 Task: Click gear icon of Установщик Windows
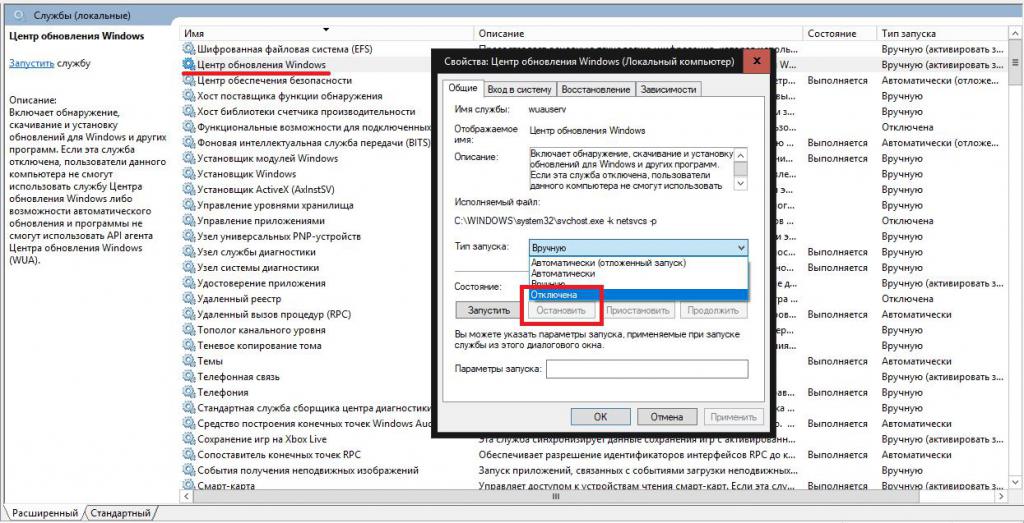point(189,174)
